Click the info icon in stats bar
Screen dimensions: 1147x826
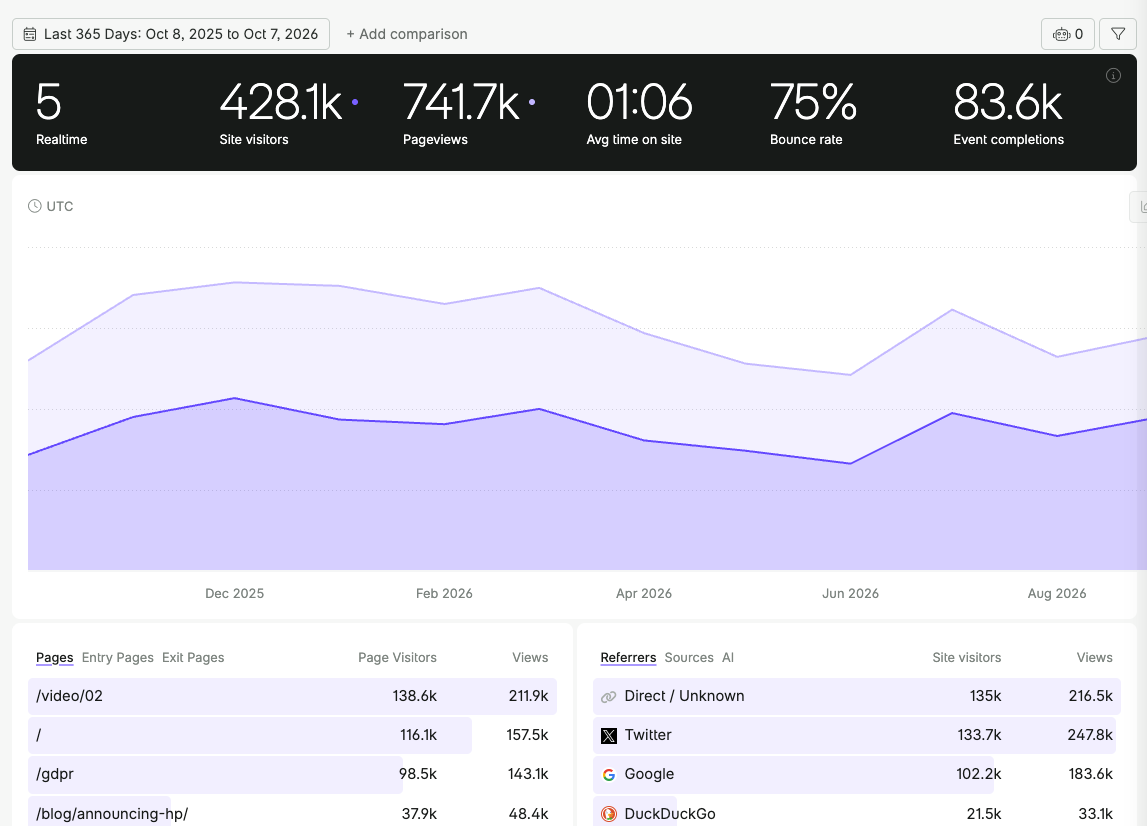1113,75
